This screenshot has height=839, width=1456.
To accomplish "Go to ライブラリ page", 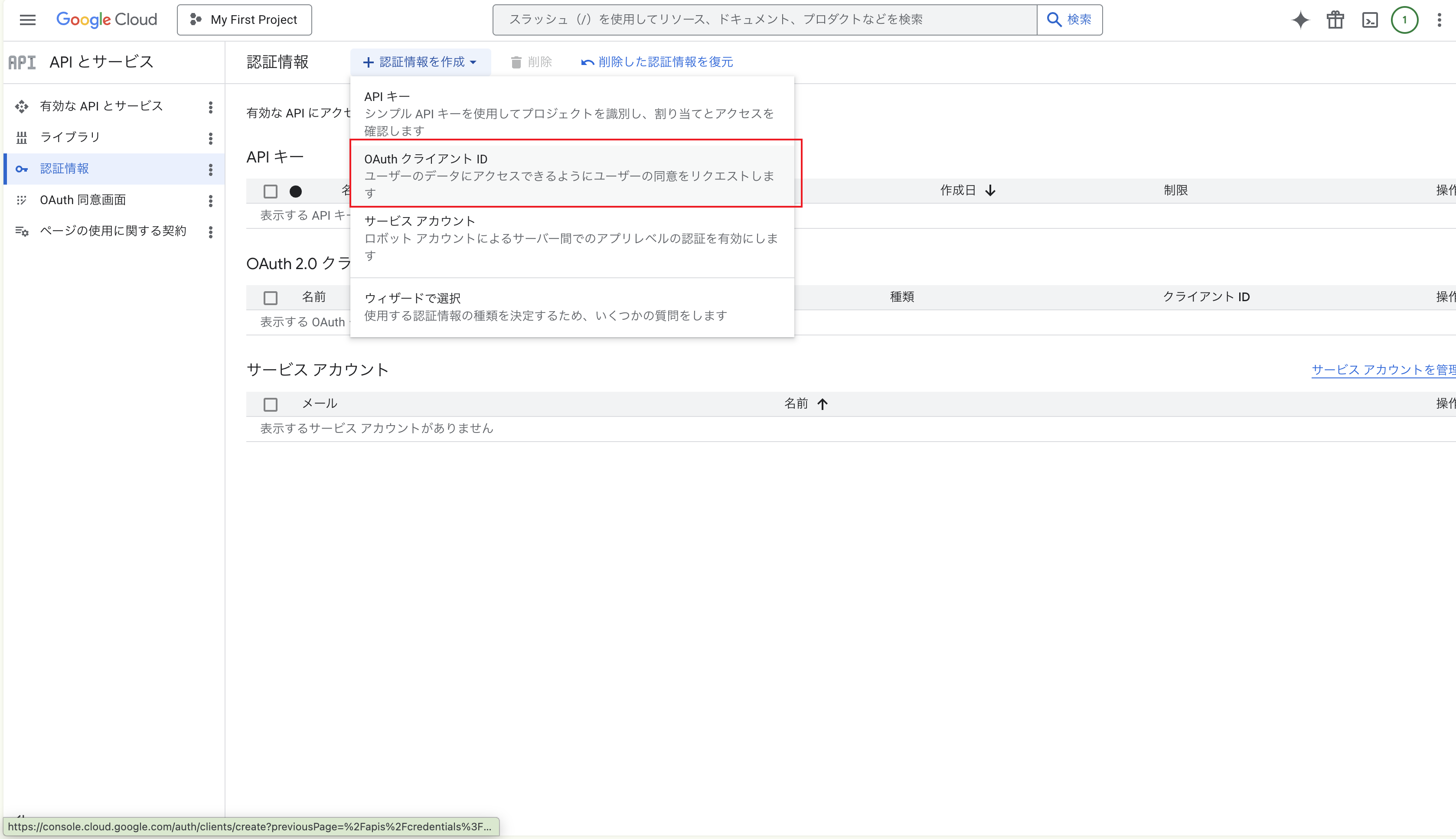I will pos(70,137).
